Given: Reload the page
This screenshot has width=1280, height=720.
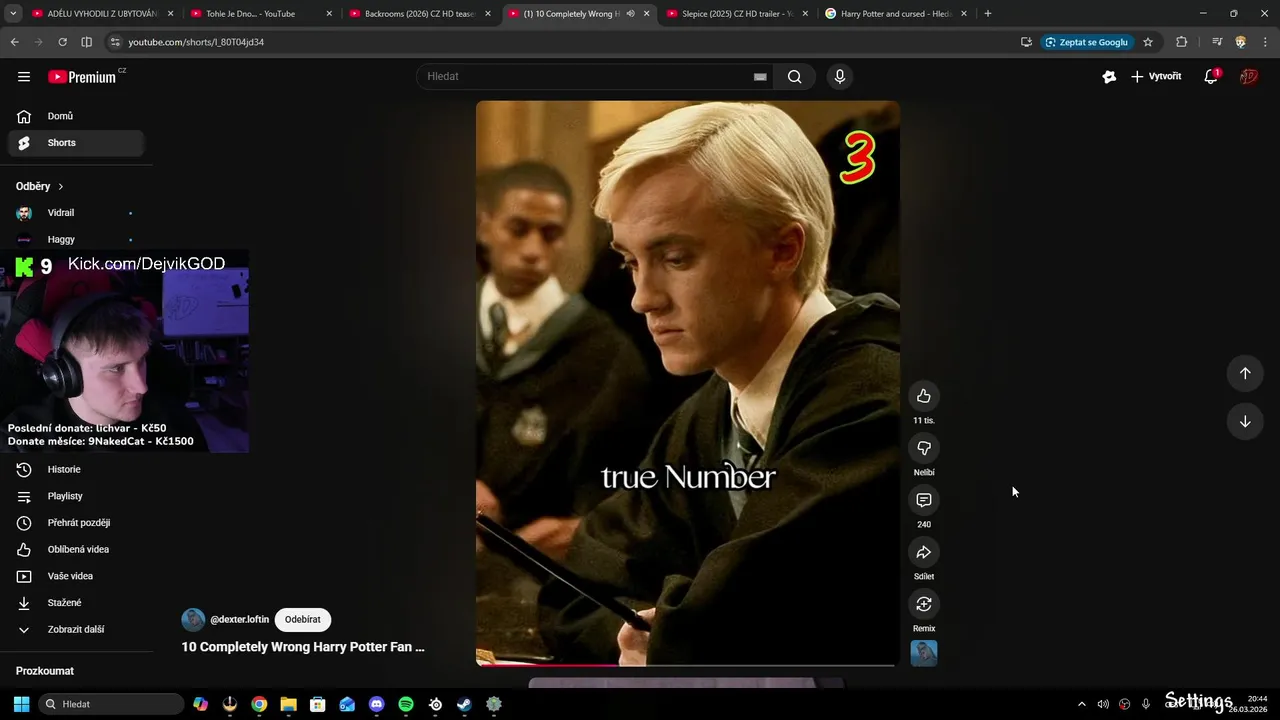Looking at the screenshot, I should pos(62,42).
